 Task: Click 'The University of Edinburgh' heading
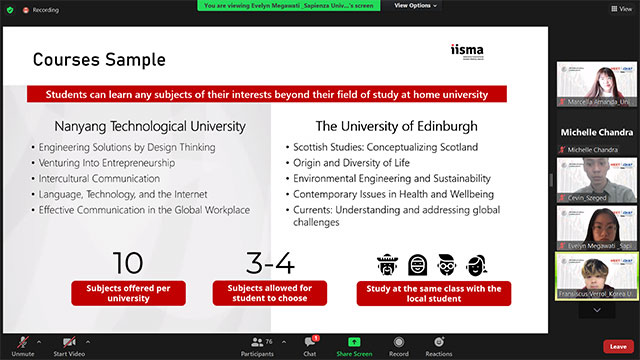coord(396,126)
